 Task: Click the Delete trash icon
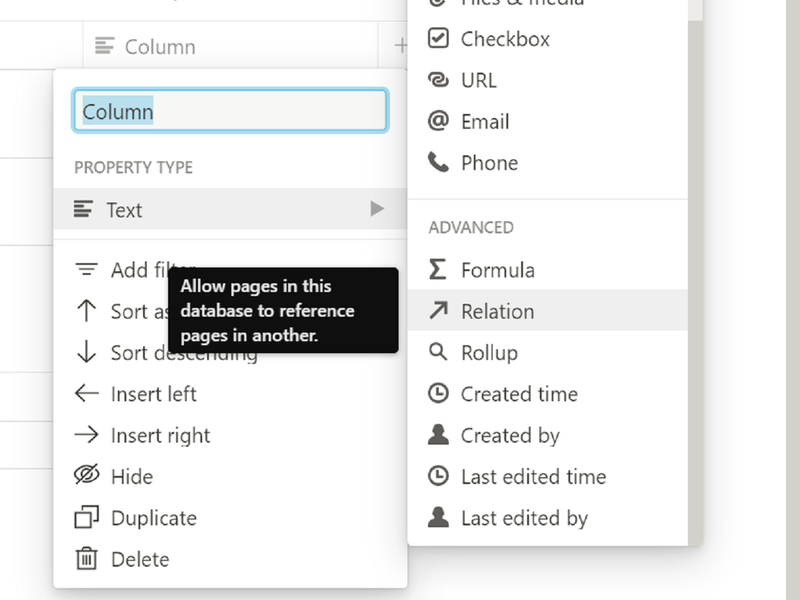87,559
